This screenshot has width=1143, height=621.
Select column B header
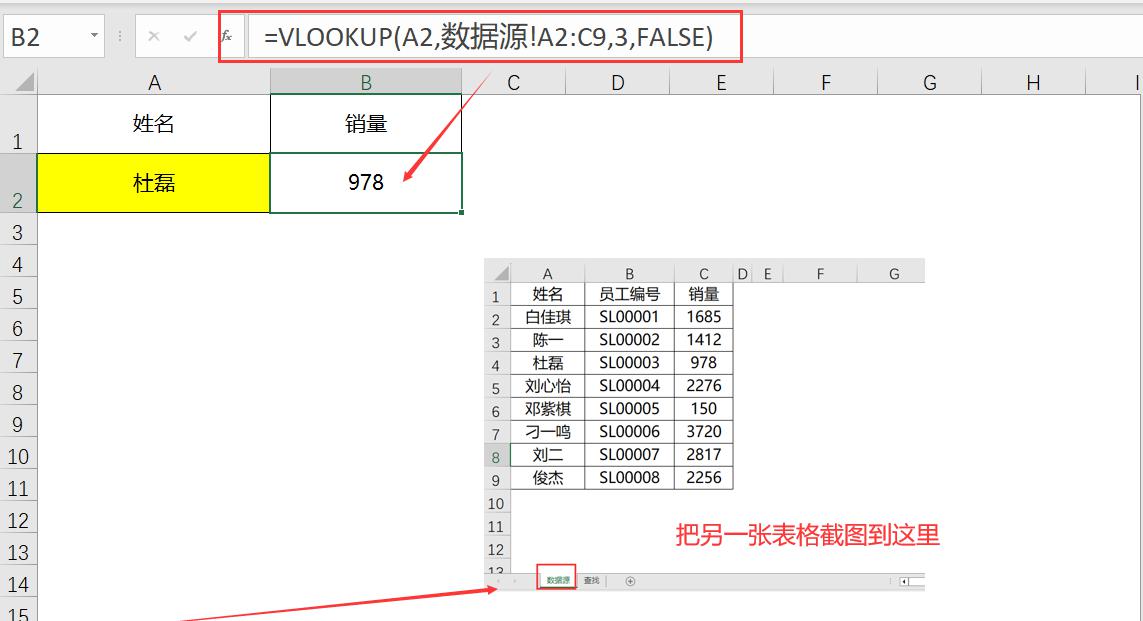coord(366,82)
